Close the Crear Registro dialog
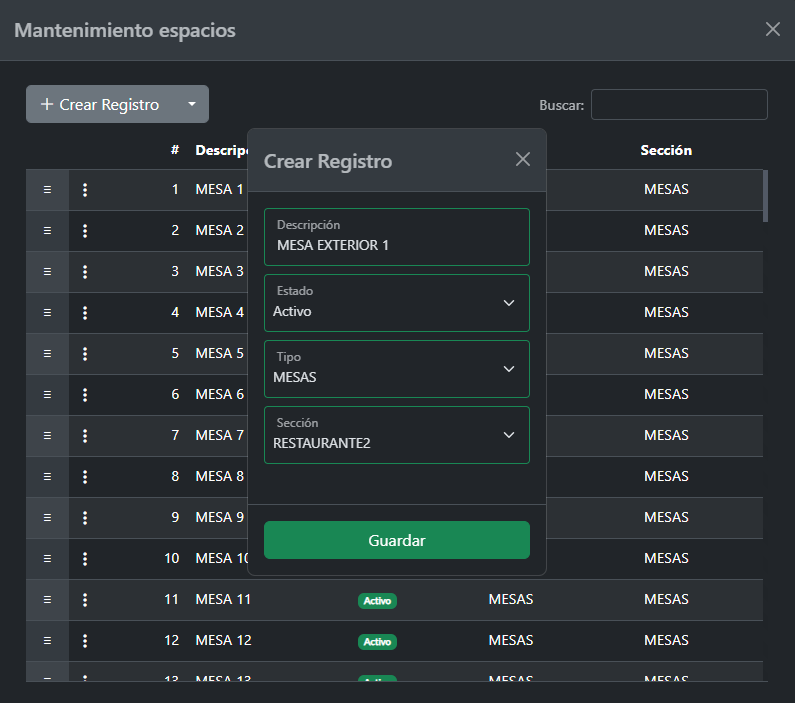The height and width of the screenshot is (703, 795). click(x=522, y=160)
